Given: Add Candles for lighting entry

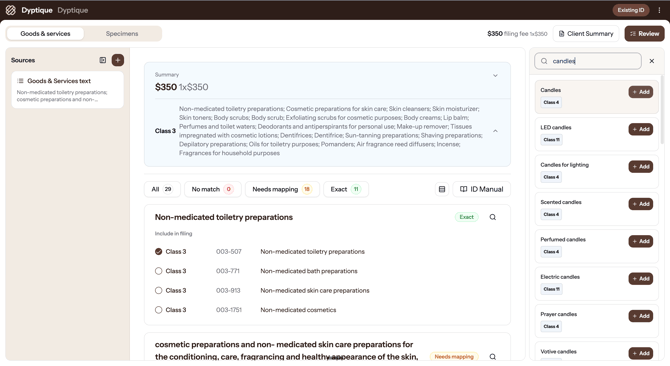Looking at the screenshot, I should point(641,167).
